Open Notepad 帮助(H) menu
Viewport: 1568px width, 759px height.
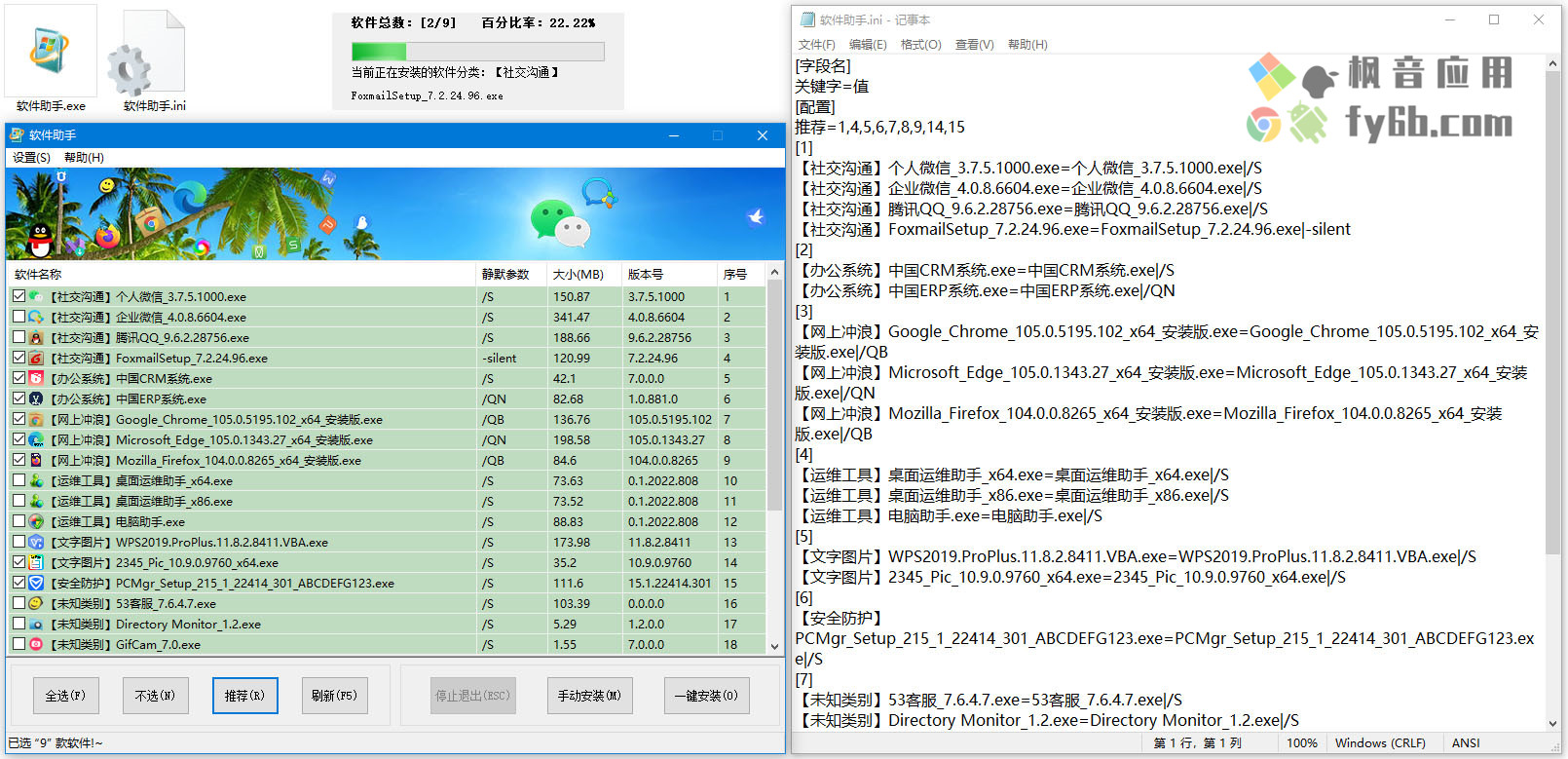(x=1027, y=45)
